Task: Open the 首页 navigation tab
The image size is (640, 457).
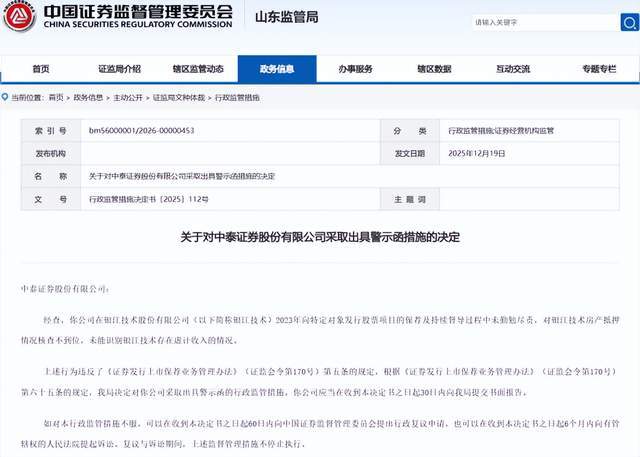Action: coord(41,69)
